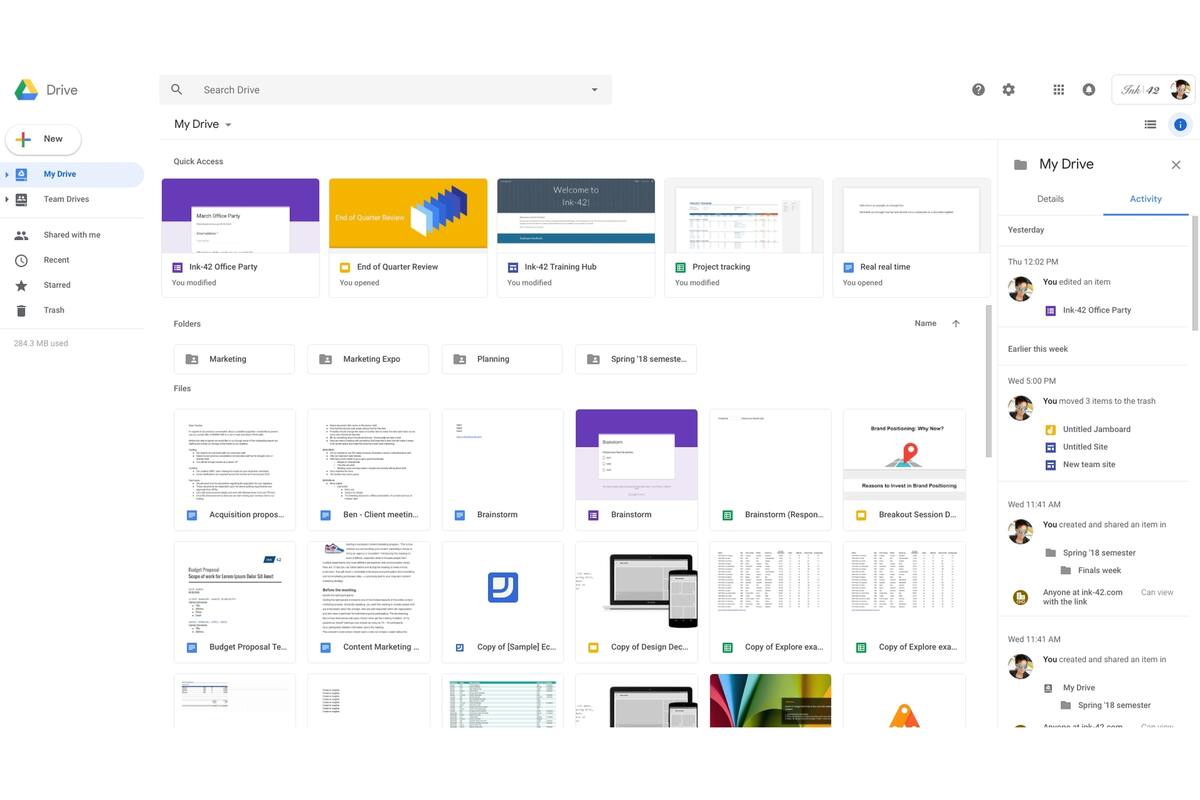Expand My Drive in the sidebar tree
Image resolution: width=1200 pixels, height=800 pixels.
8,171
